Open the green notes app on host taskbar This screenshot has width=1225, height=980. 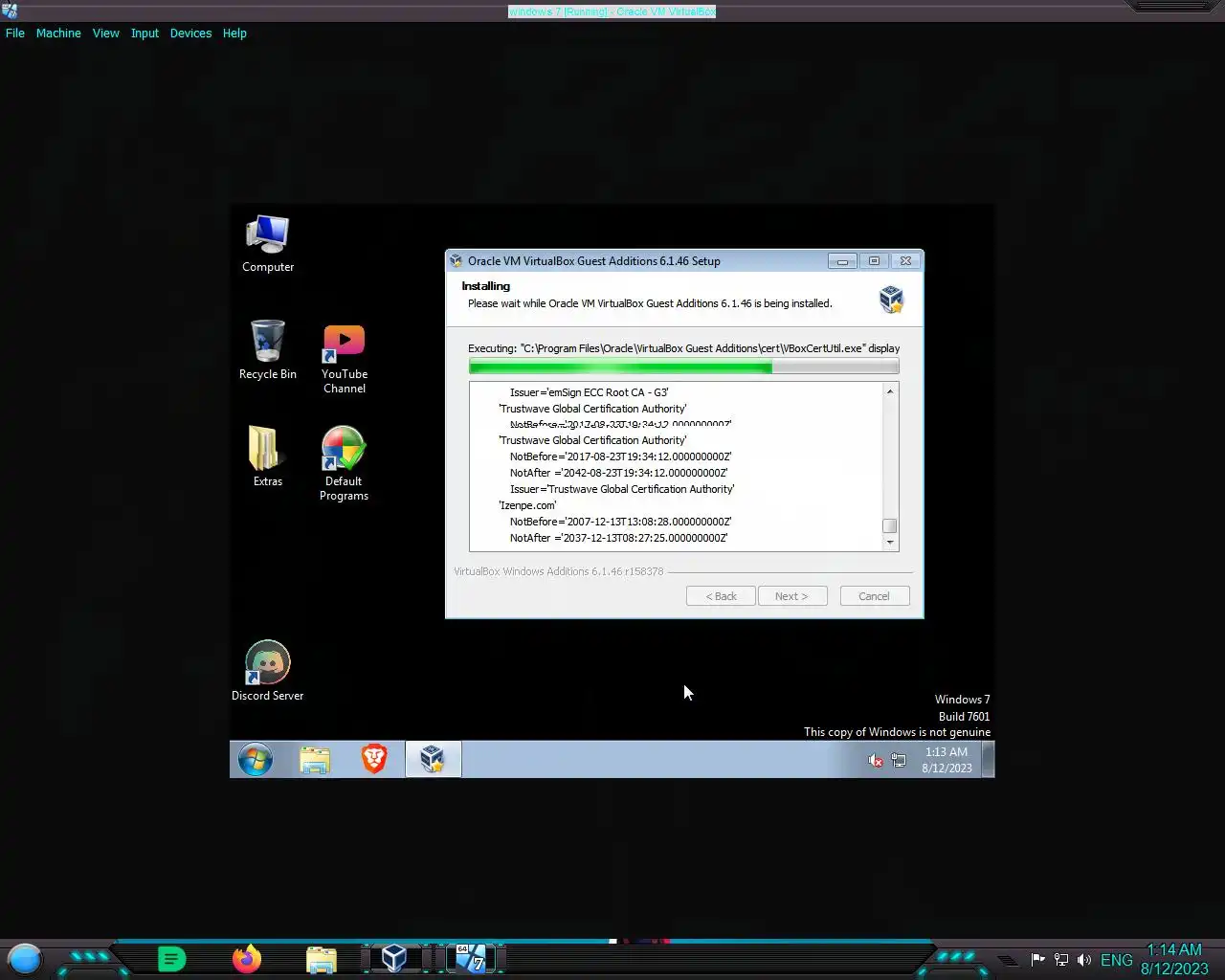coord(171,958)
